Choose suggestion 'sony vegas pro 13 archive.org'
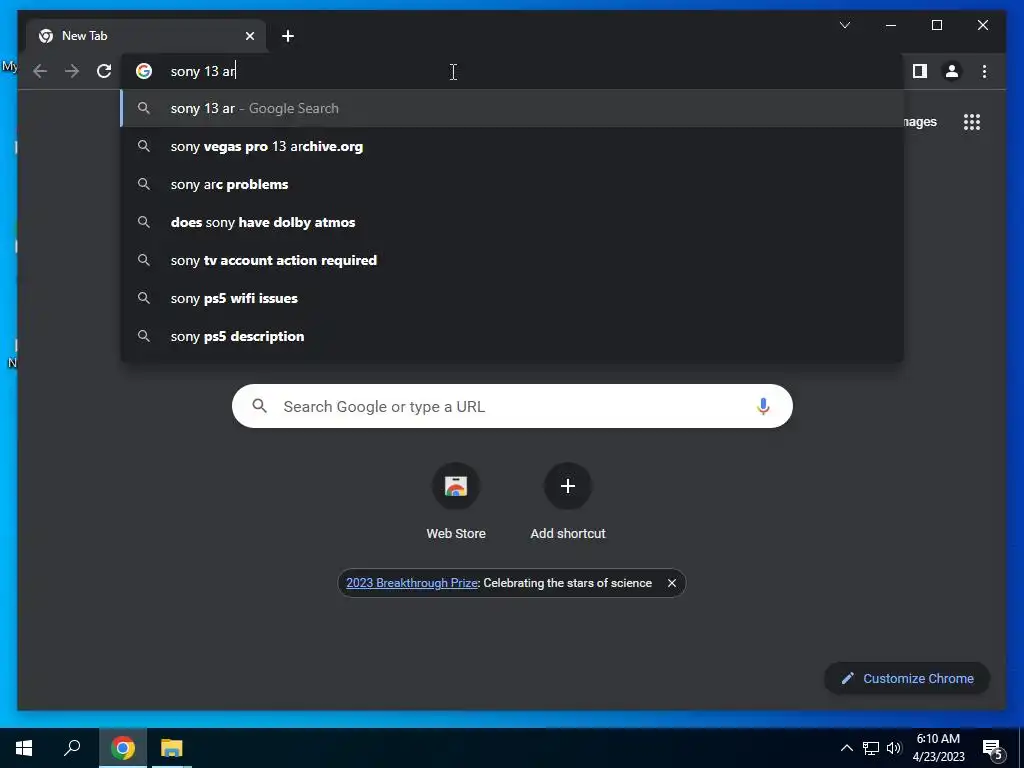This screenshot has height=768, width=1024. click(x=512, y=146)
